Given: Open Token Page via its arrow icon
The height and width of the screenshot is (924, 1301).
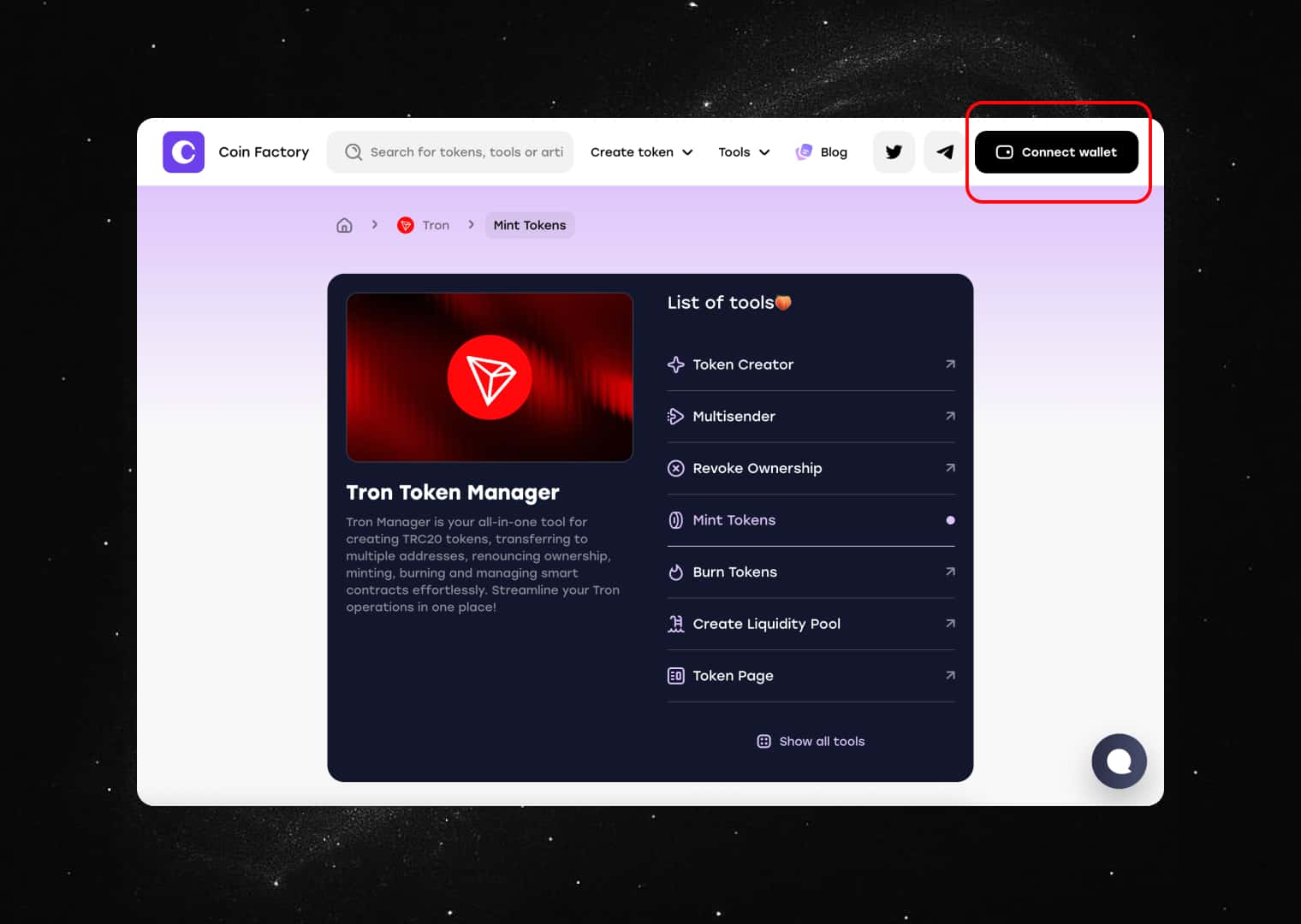Looking at the screenshot, I should pos(950,675).
